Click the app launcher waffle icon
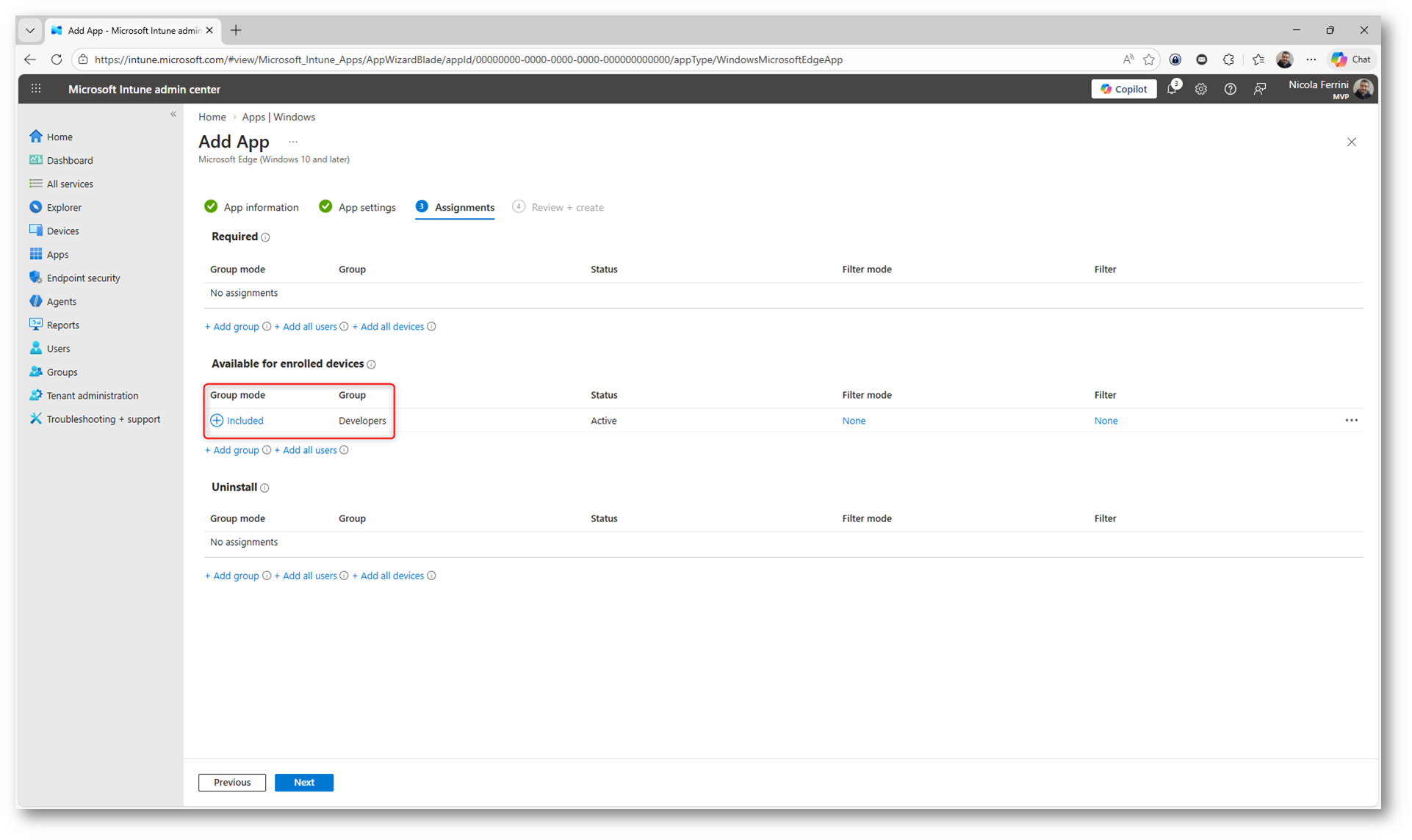Screen dimensions: 1412x840 point(36,89)
